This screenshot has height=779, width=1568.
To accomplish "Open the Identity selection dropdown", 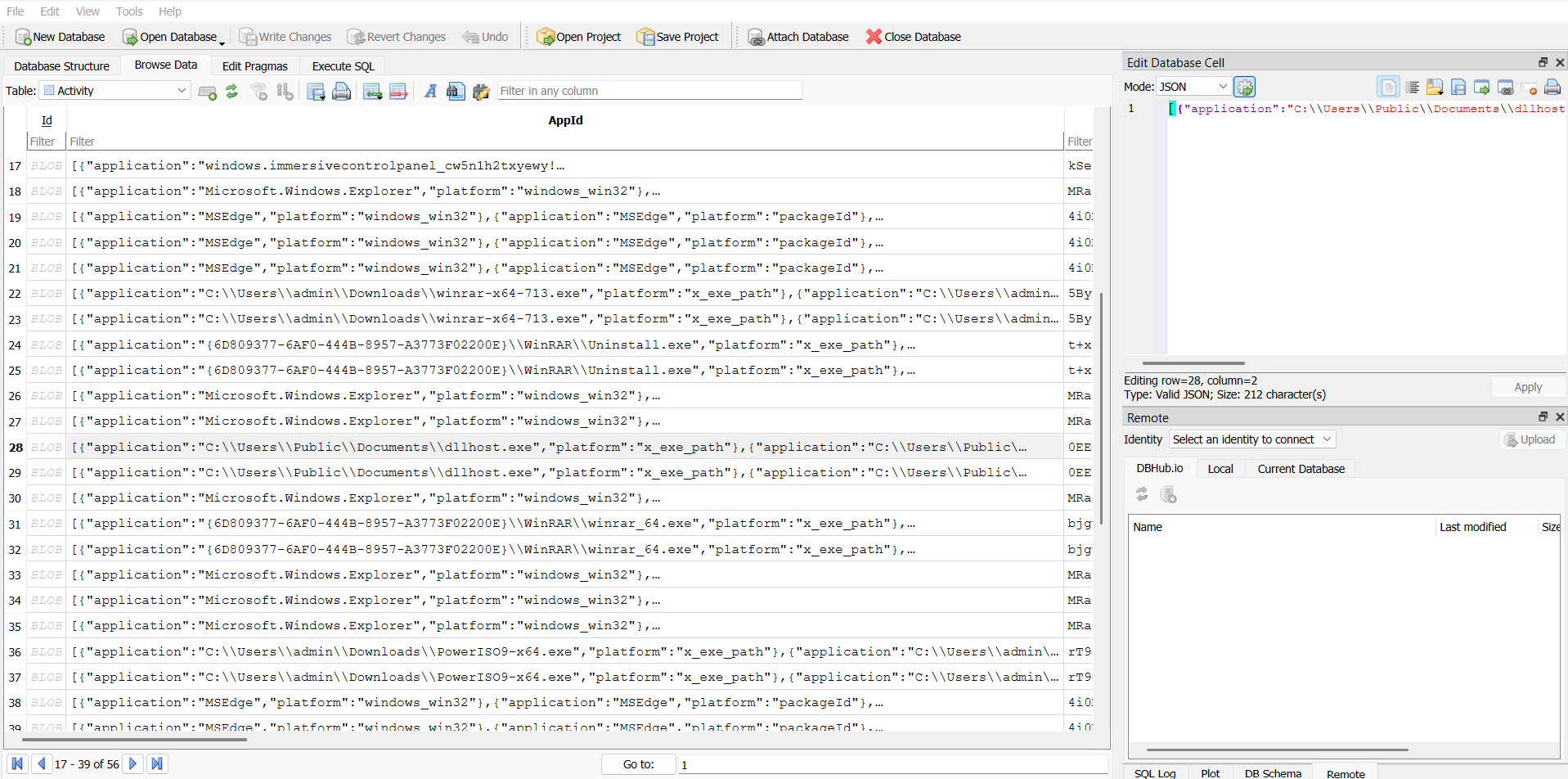I will [x=1251, y=439].
